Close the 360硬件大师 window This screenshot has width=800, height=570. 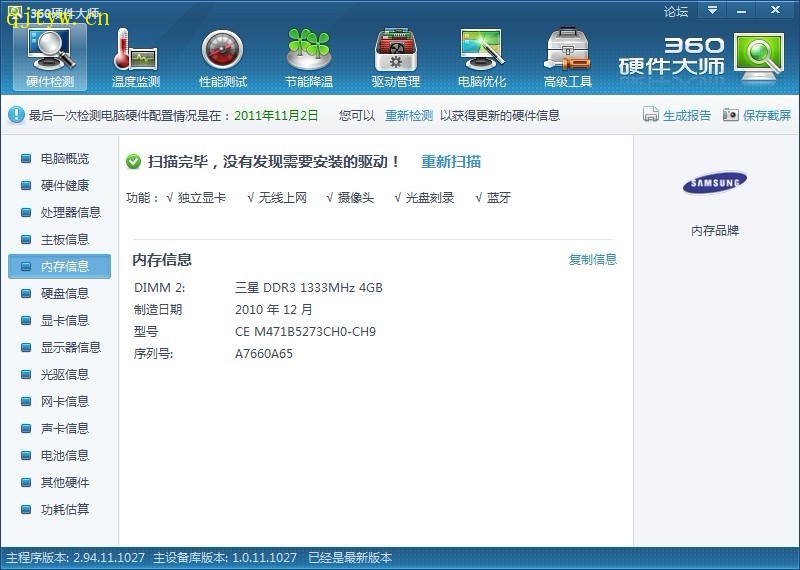point(776,10)
